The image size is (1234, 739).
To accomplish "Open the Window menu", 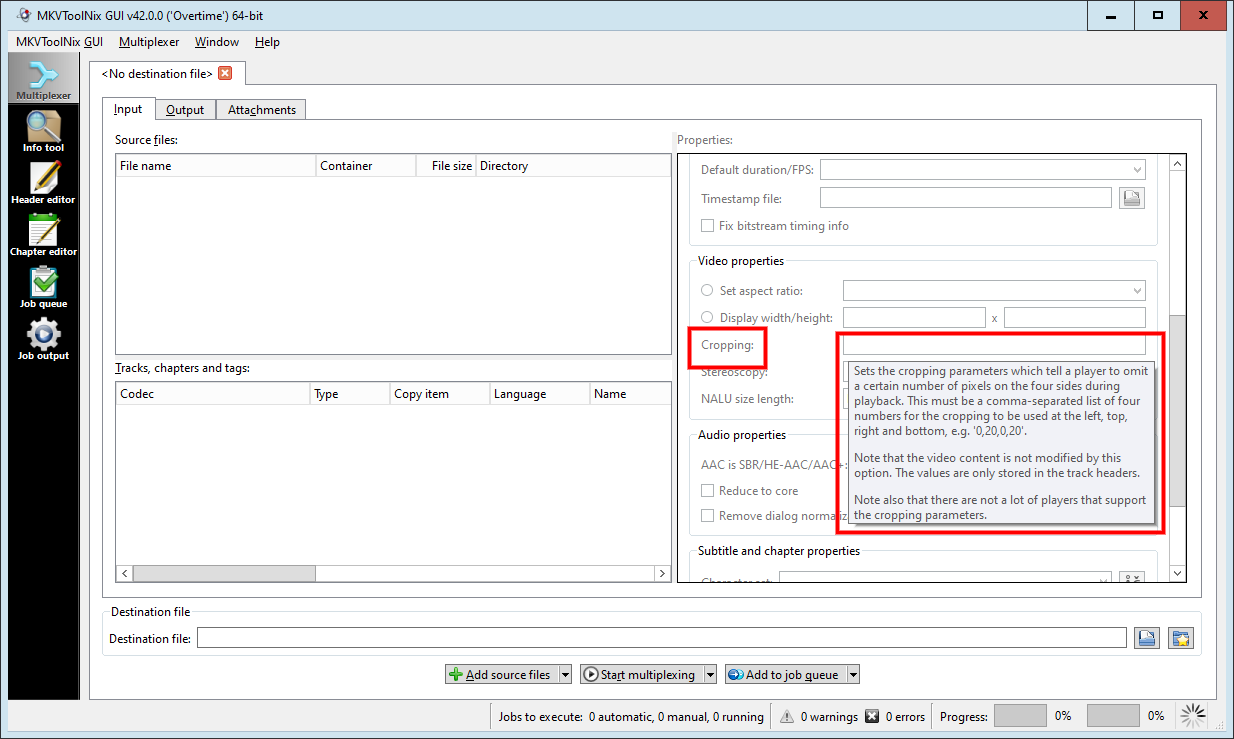I will tap(217, 42).
